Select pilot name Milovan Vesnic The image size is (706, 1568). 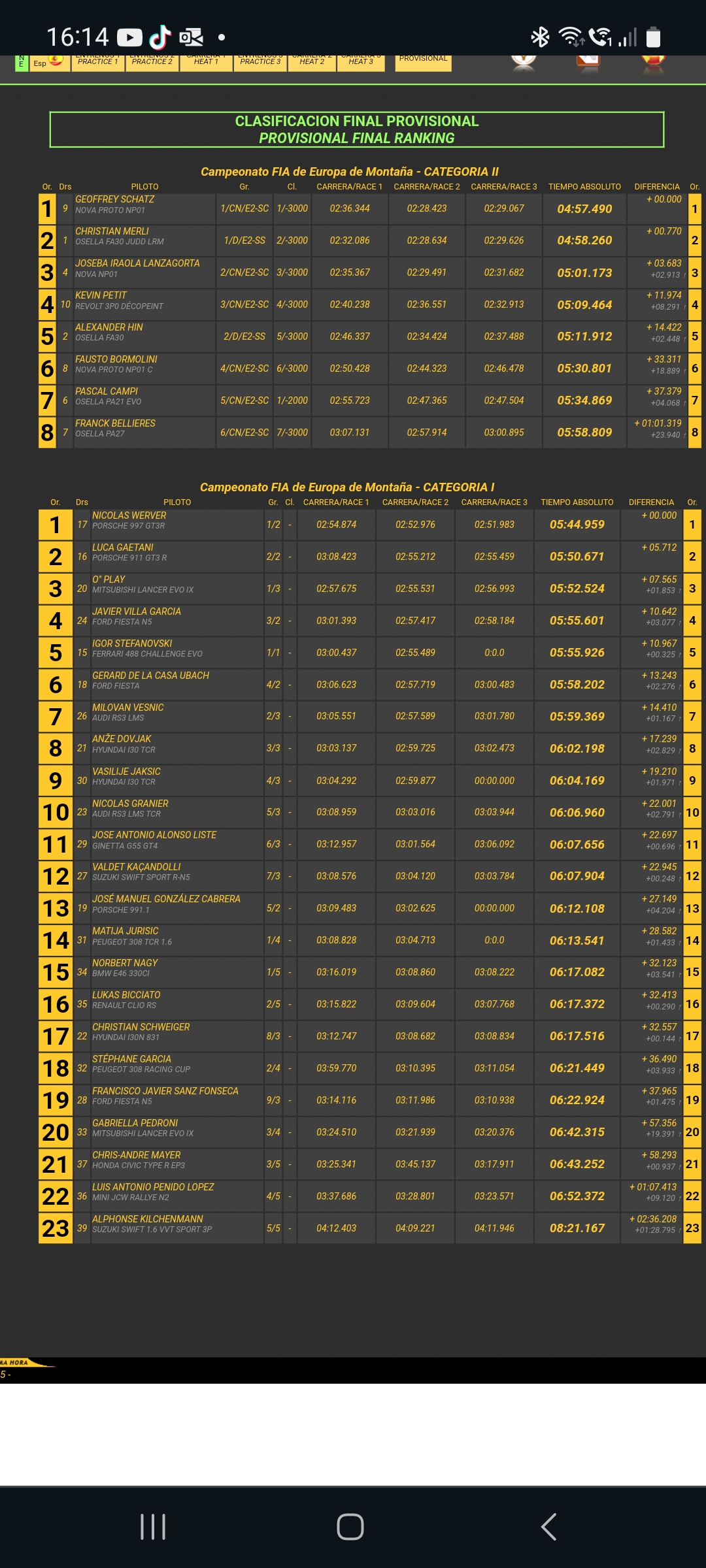click(x=128, y=708)
